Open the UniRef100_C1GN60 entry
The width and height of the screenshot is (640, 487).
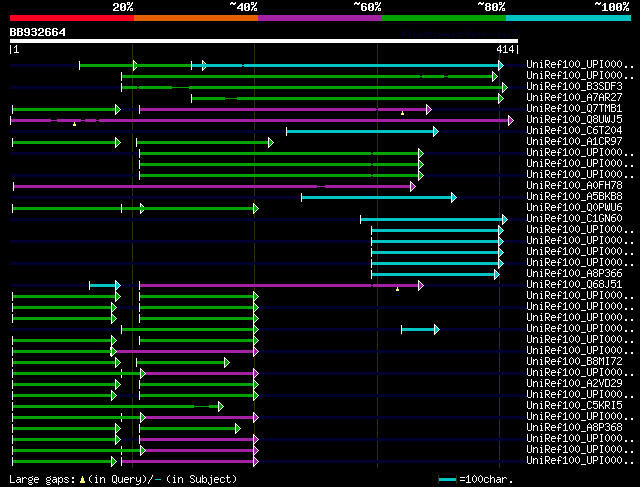pyautogui.click(x=574, y=219)
